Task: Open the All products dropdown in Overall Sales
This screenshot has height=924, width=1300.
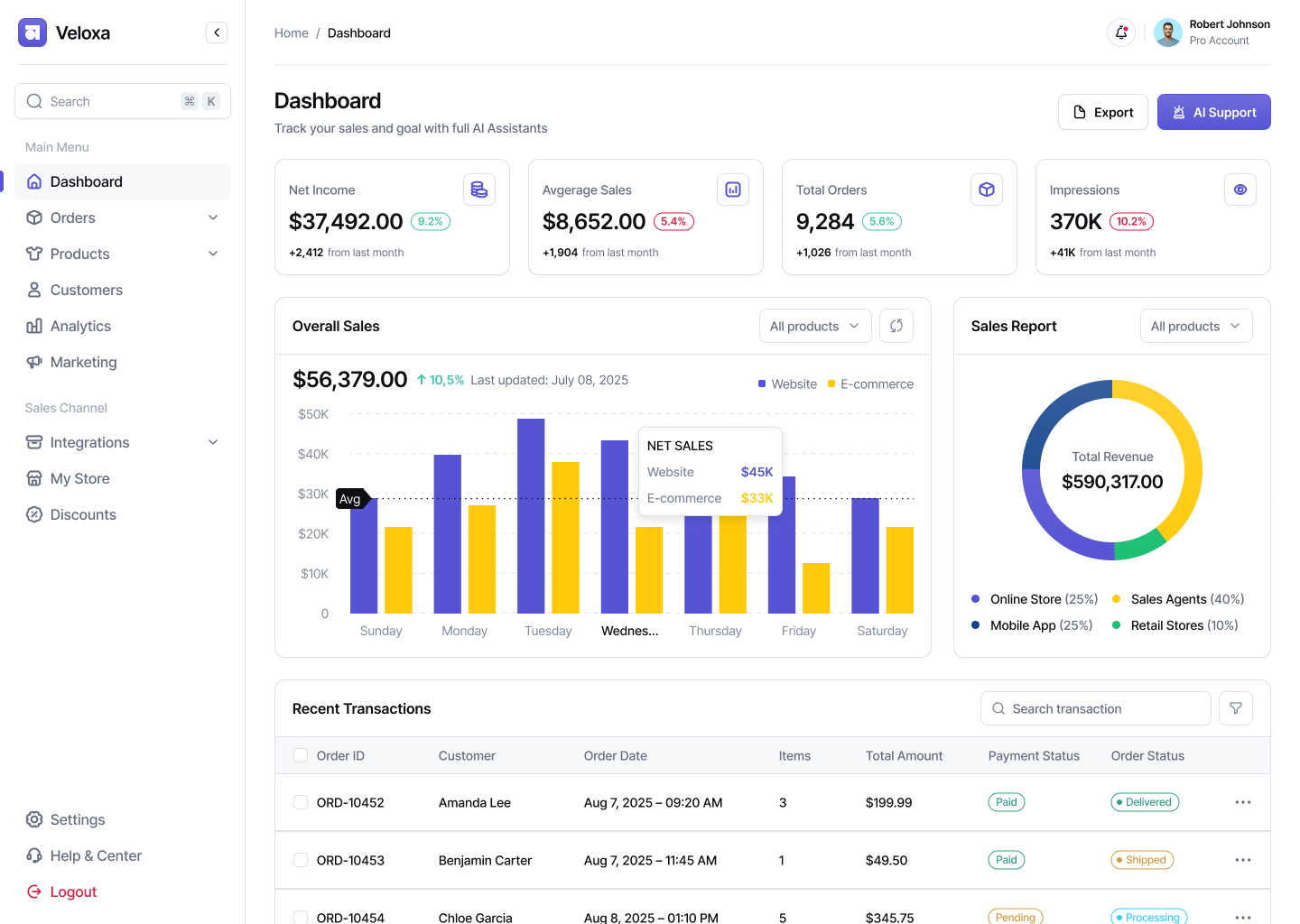Action: coord(814,326)
